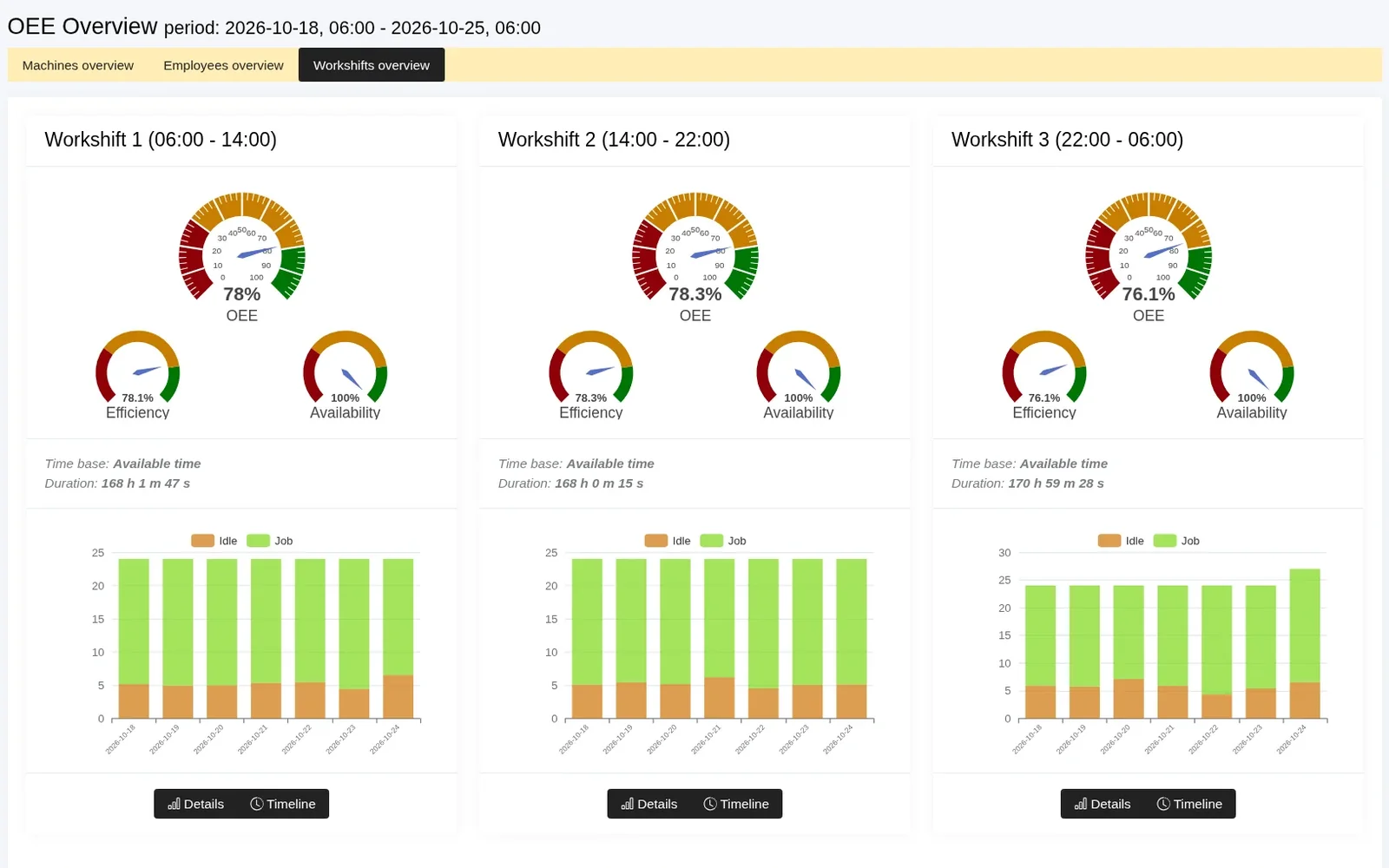
Task: Open Details for Workshift 2
Action: (x=649, y=804)
